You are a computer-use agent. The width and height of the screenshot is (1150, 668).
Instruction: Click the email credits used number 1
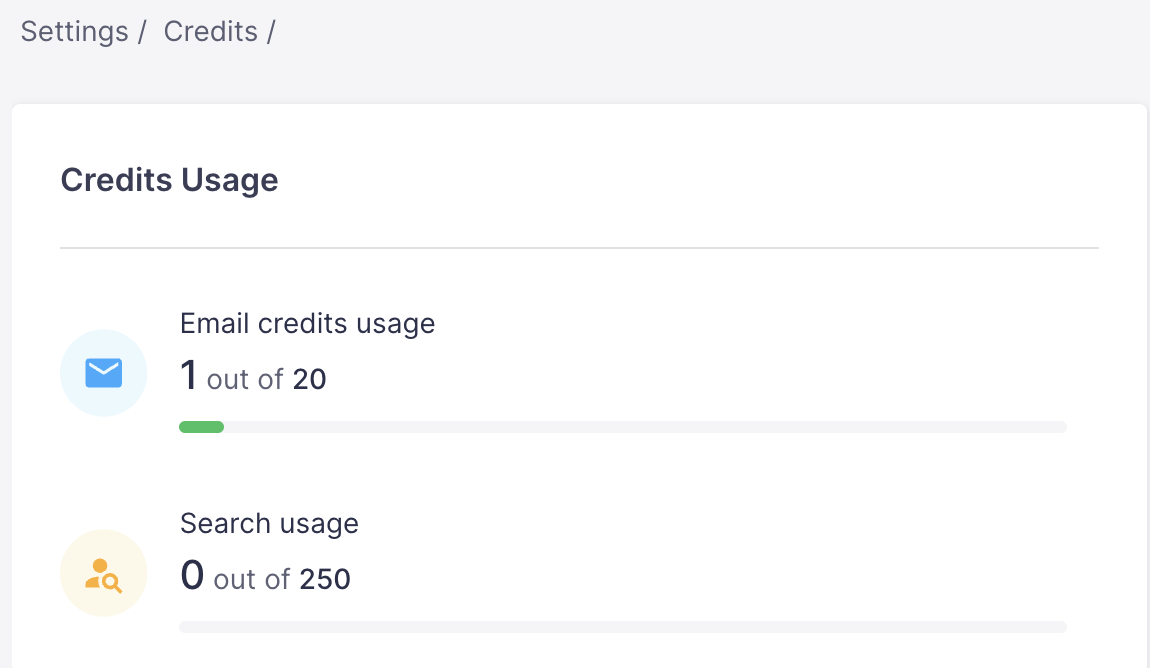click(x=189, y=376)
